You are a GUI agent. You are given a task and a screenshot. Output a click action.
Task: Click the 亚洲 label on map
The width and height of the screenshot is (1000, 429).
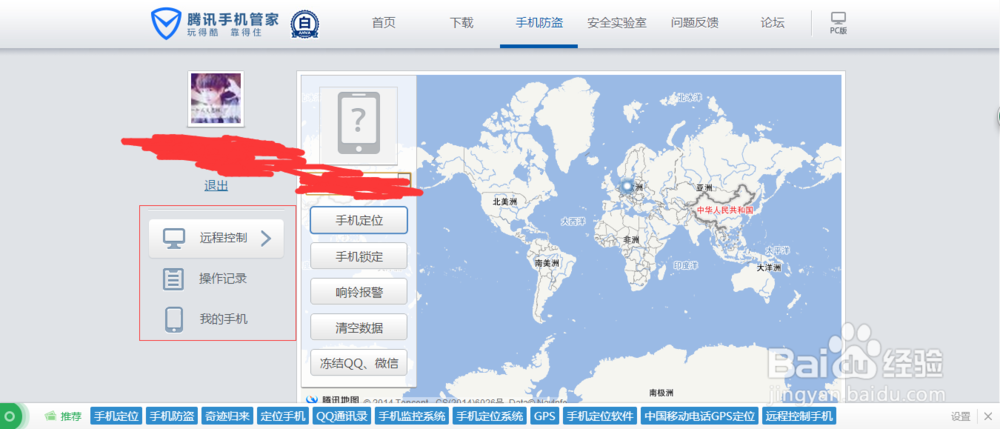coord(704,188)
